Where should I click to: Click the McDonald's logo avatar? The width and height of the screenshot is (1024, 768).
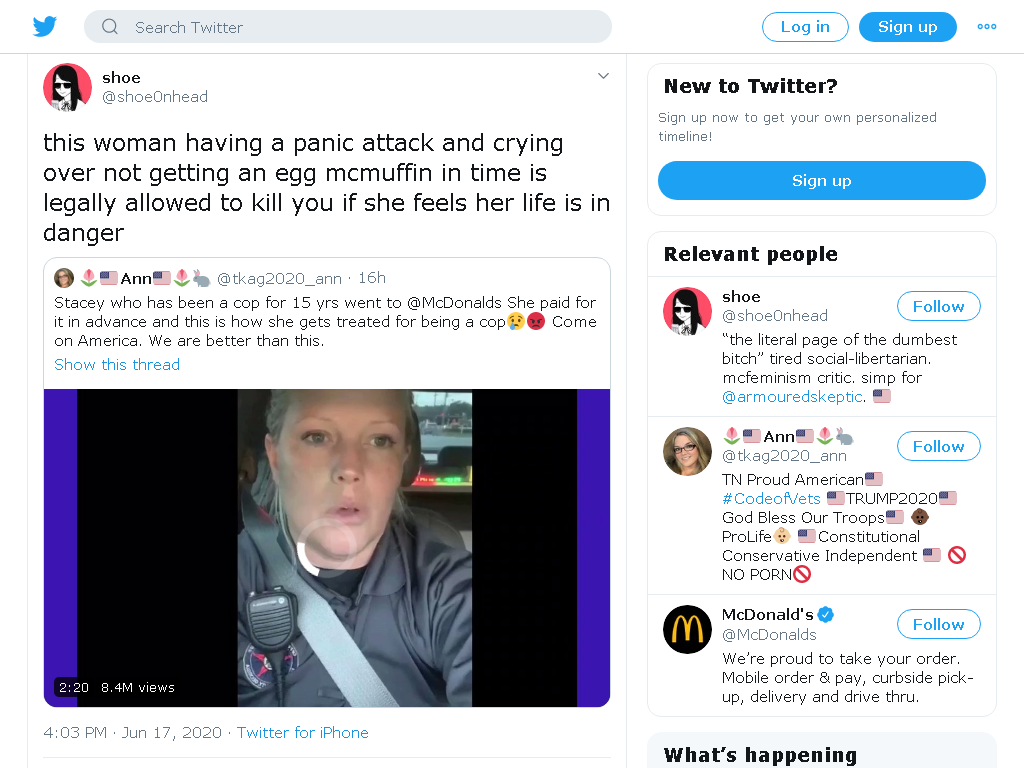pyautogui.click(x=687, y=630)
